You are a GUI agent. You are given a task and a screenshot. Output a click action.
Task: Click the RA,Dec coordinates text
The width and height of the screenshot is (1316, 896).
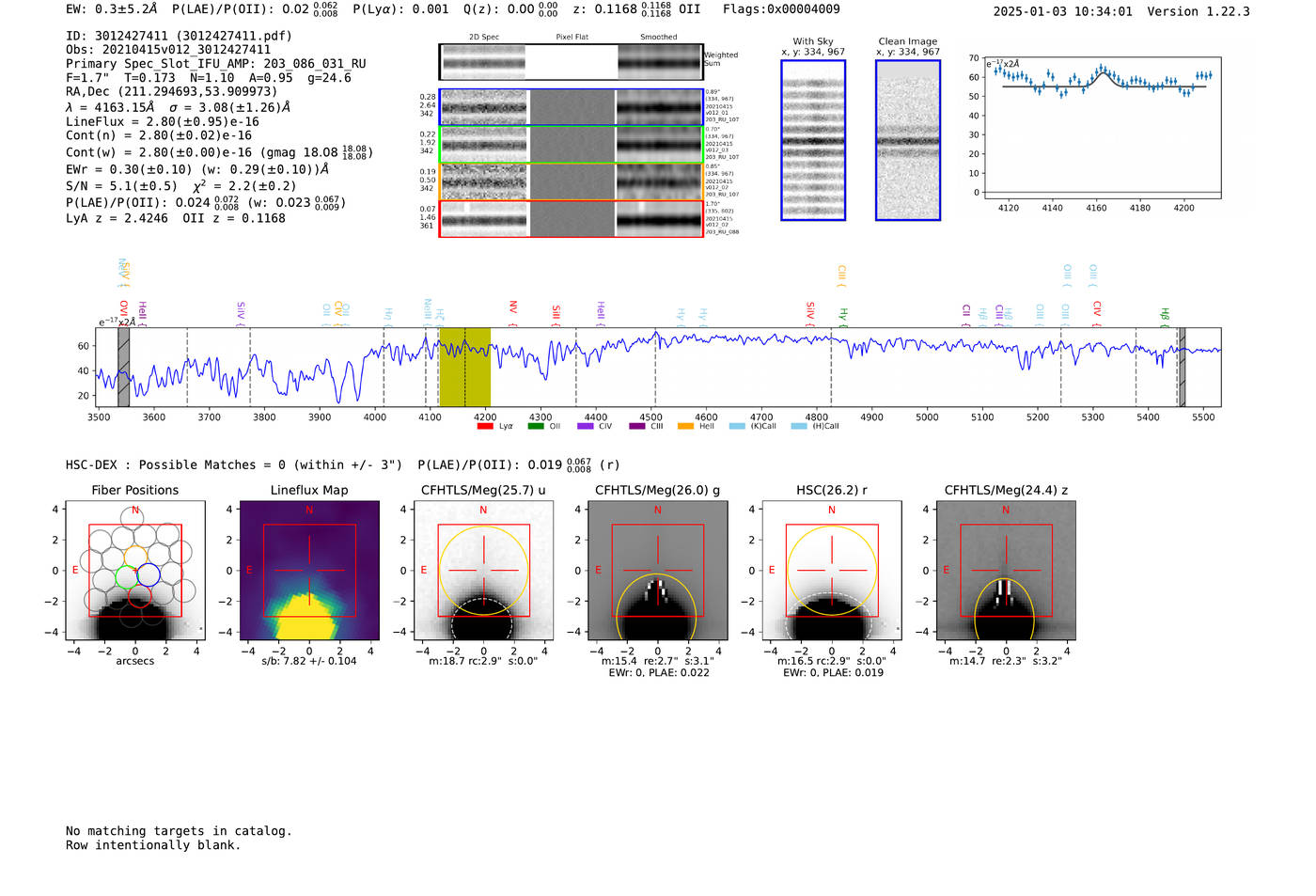pos(172,92)
